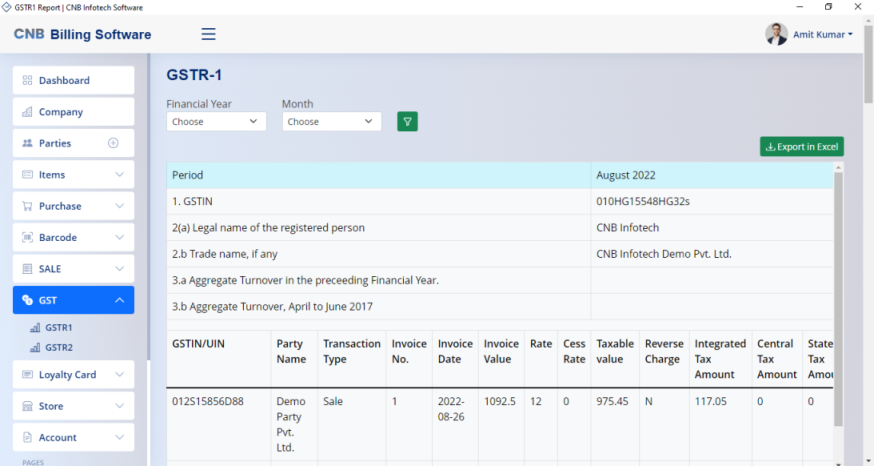This screenshot has width=874, height=466.
Task: Click the Barcode sidebar icon
Action: 28,238
